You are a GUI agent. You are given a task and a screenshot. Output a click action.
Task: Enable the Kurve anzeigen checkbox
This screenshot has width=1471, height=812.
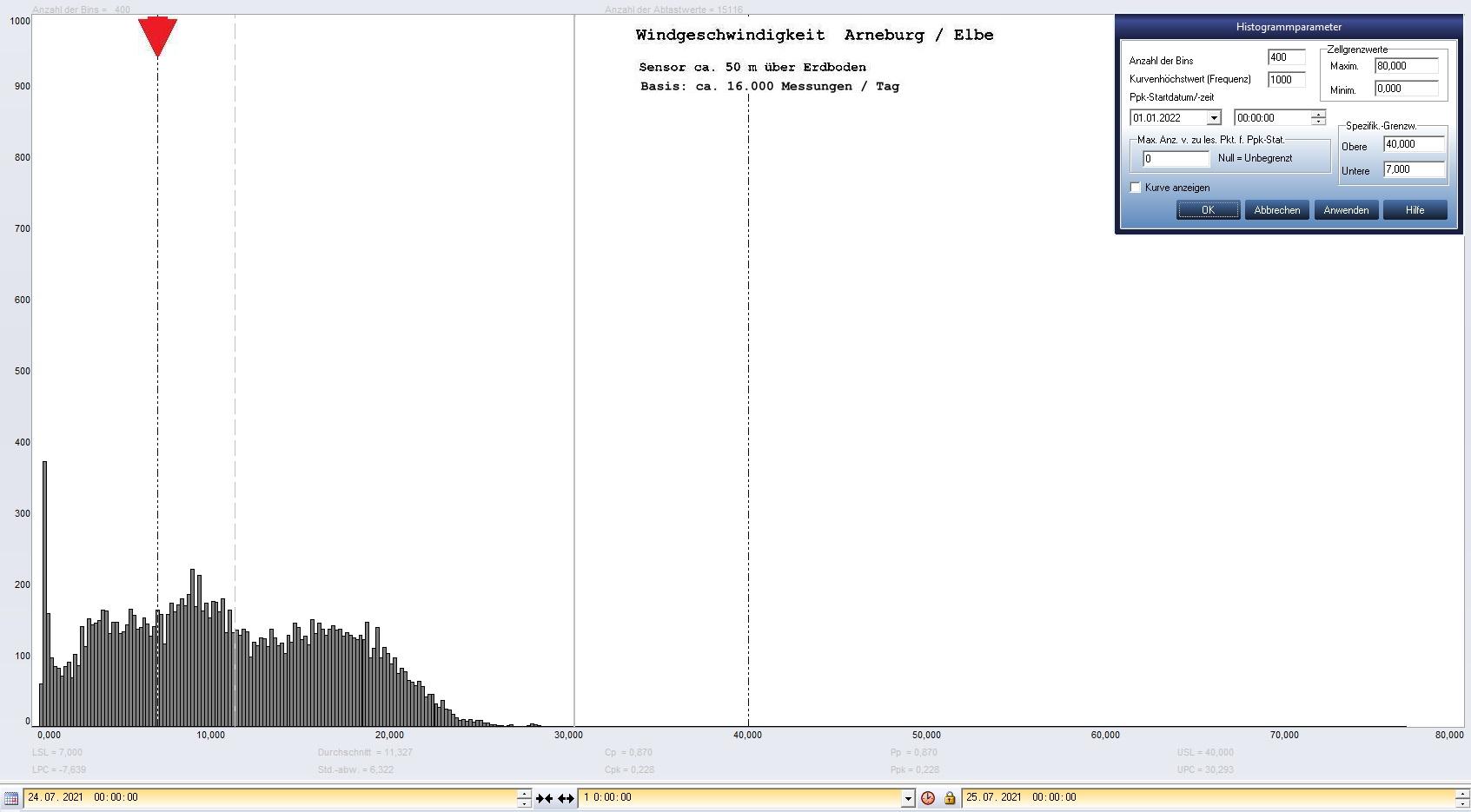tap(1136, 188)
